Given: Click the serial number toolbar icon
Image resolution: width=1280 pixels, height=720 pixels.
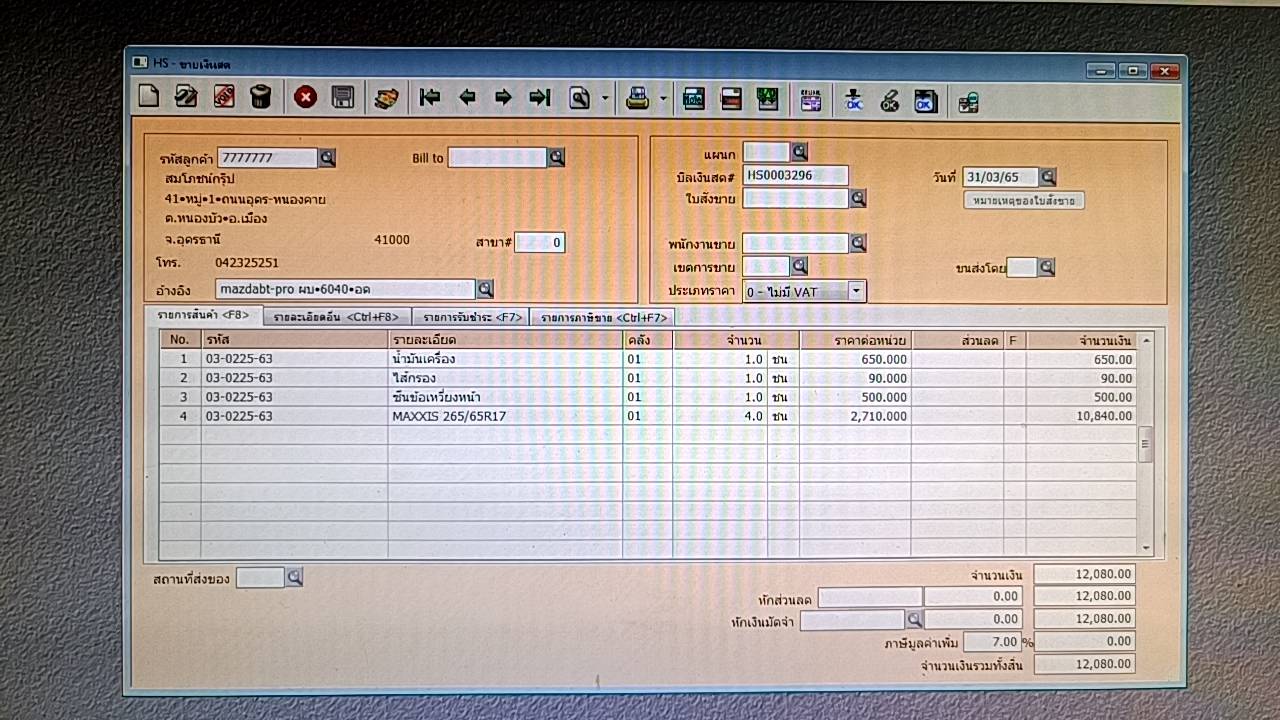Looking at the screenshot, I should 811,99.
